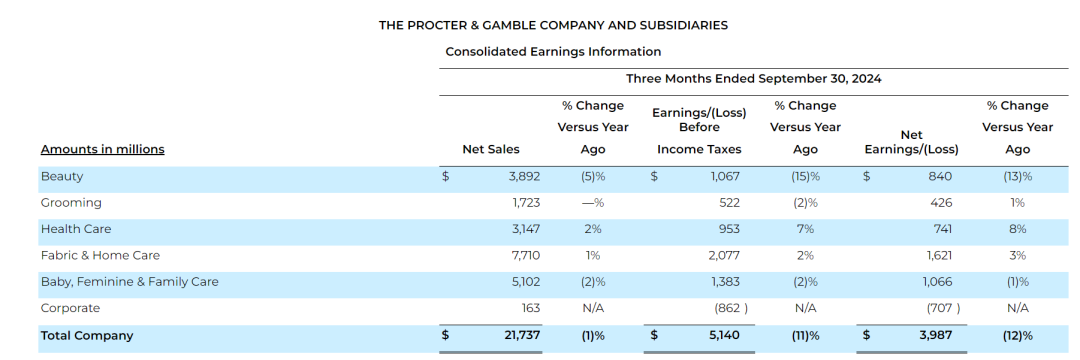Click Beauty net sales value 3,892
1080x360 pixels.
(x=525, y=176)
